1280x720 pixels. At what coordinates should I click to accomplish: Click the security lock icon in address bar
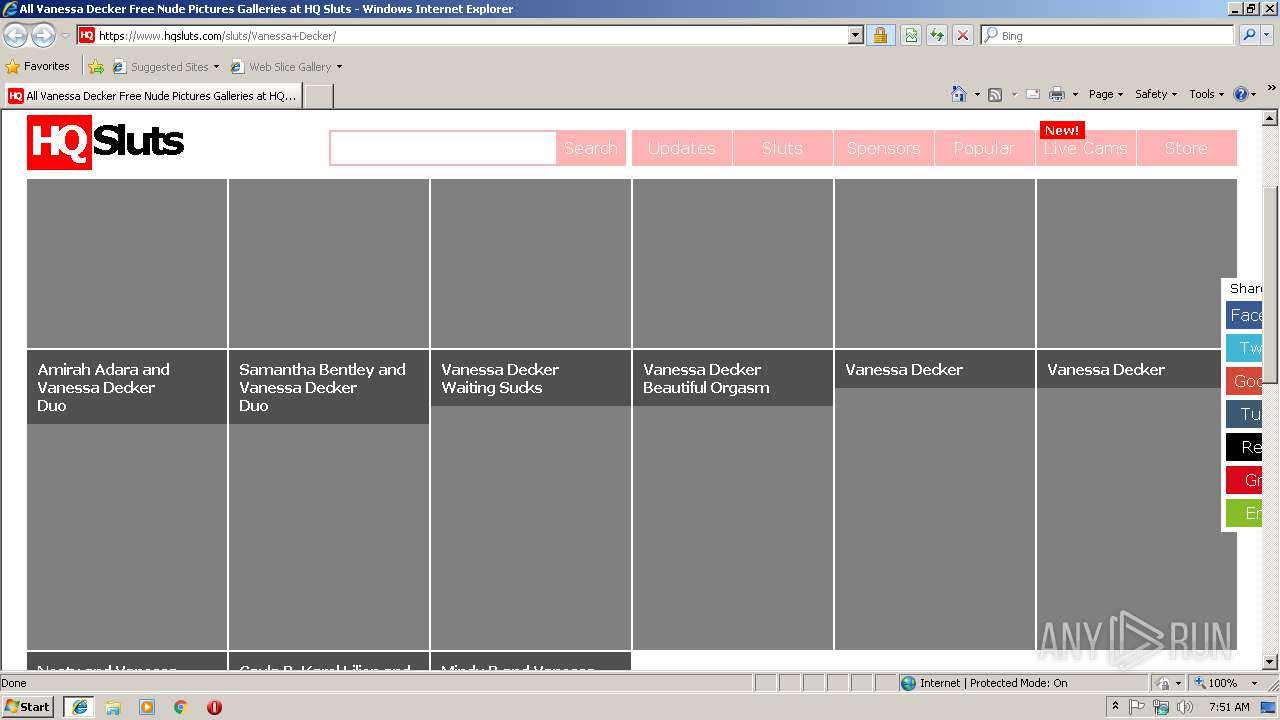pos(880,35)
